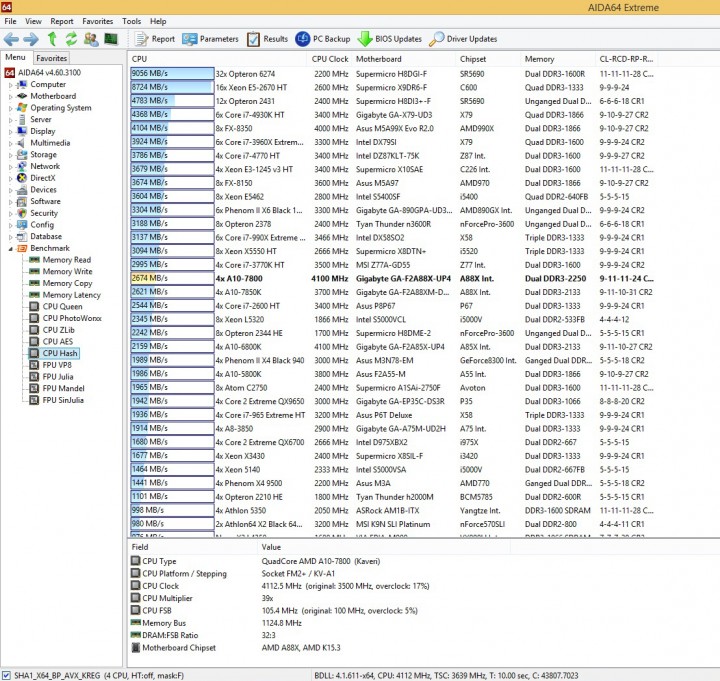Open benchmark Parameters

(210, 39)
